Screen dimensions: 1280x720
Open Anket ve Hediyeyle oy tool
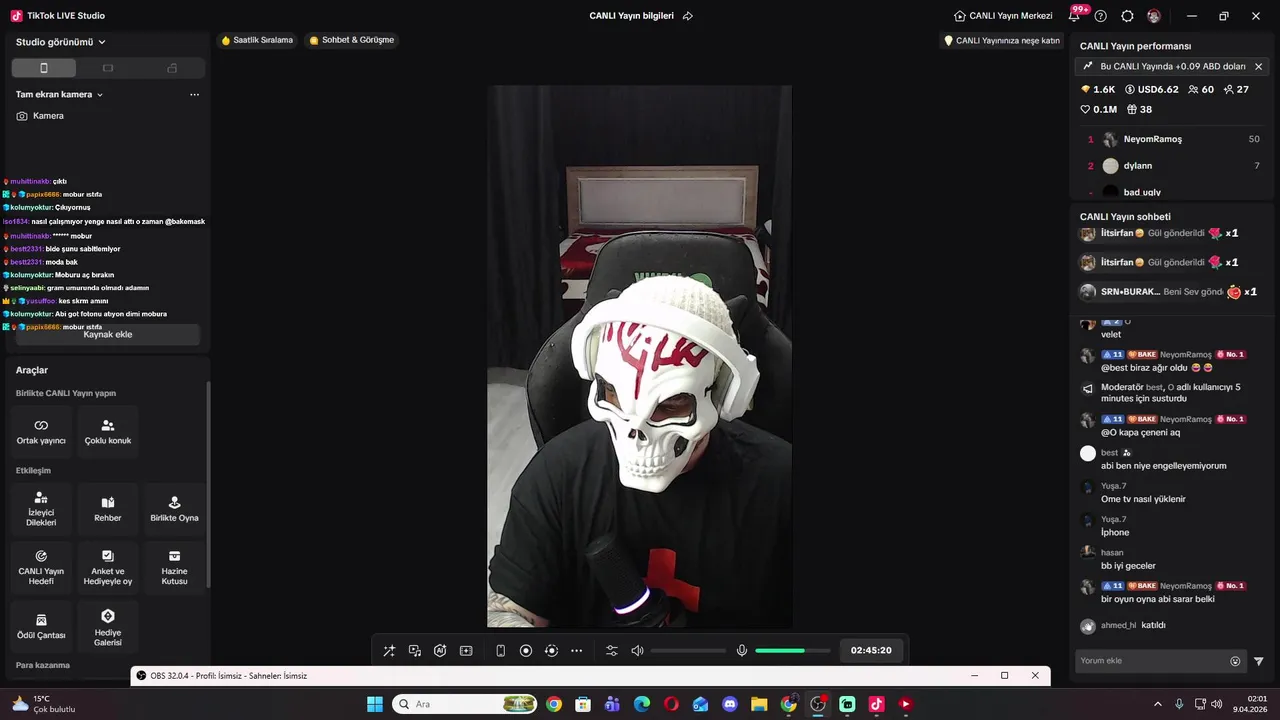(x=108, y=568)
